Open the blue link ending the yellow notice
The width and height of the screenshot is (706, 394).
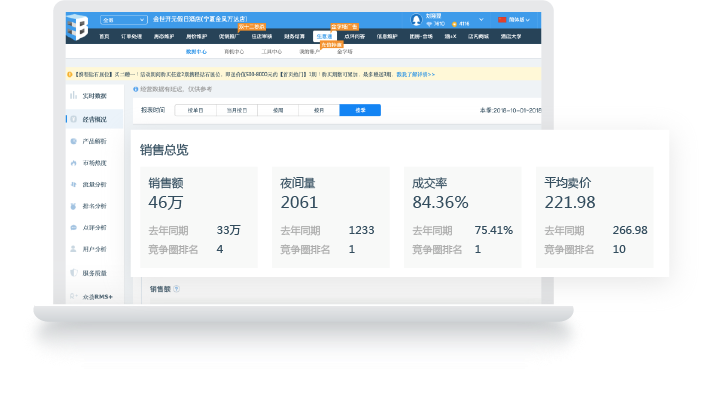pos(416,74)
